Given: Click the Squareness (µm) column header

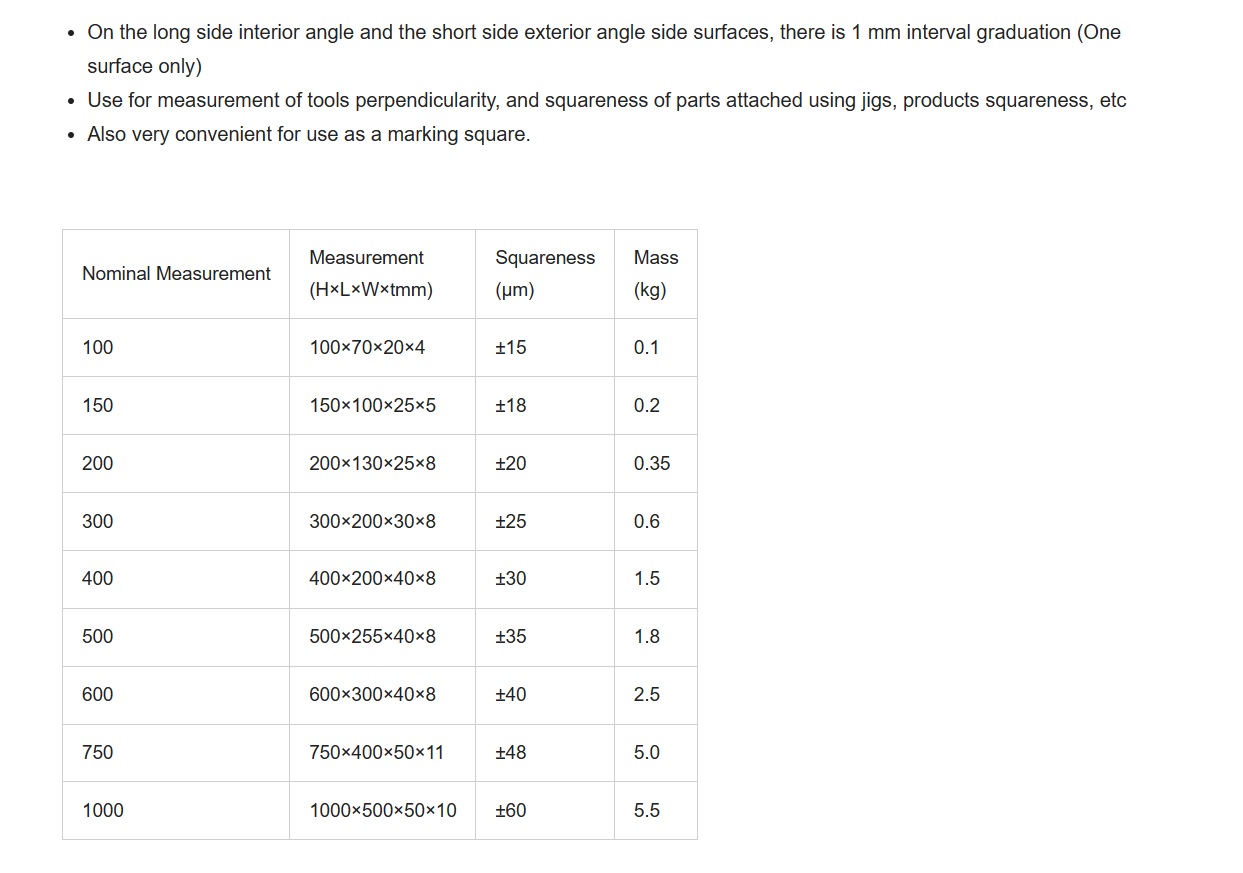Looking at the screenshot, I should point(545,274).
